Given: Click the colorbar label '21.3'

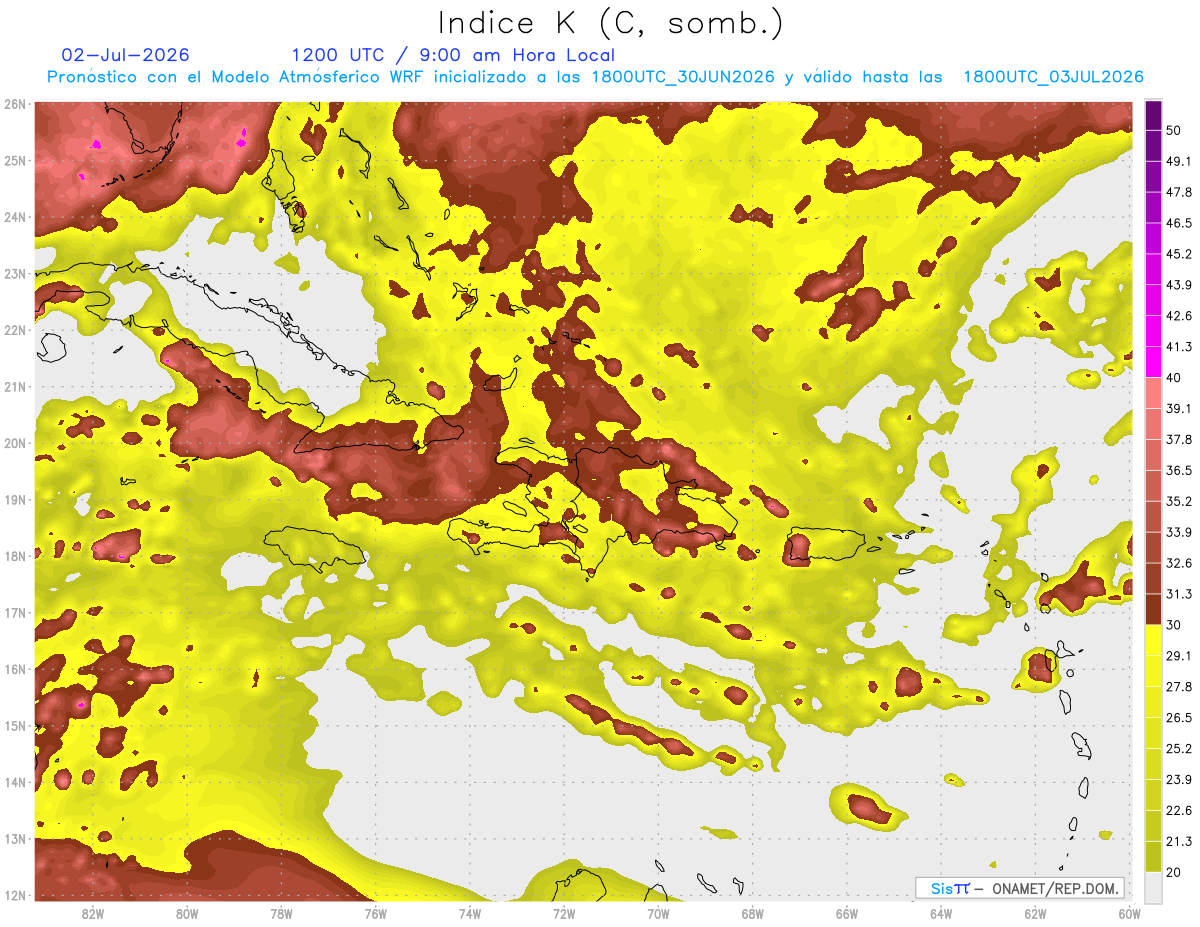Looking at the screenshot, I should pyautogui.click(x=1178, y=841).
